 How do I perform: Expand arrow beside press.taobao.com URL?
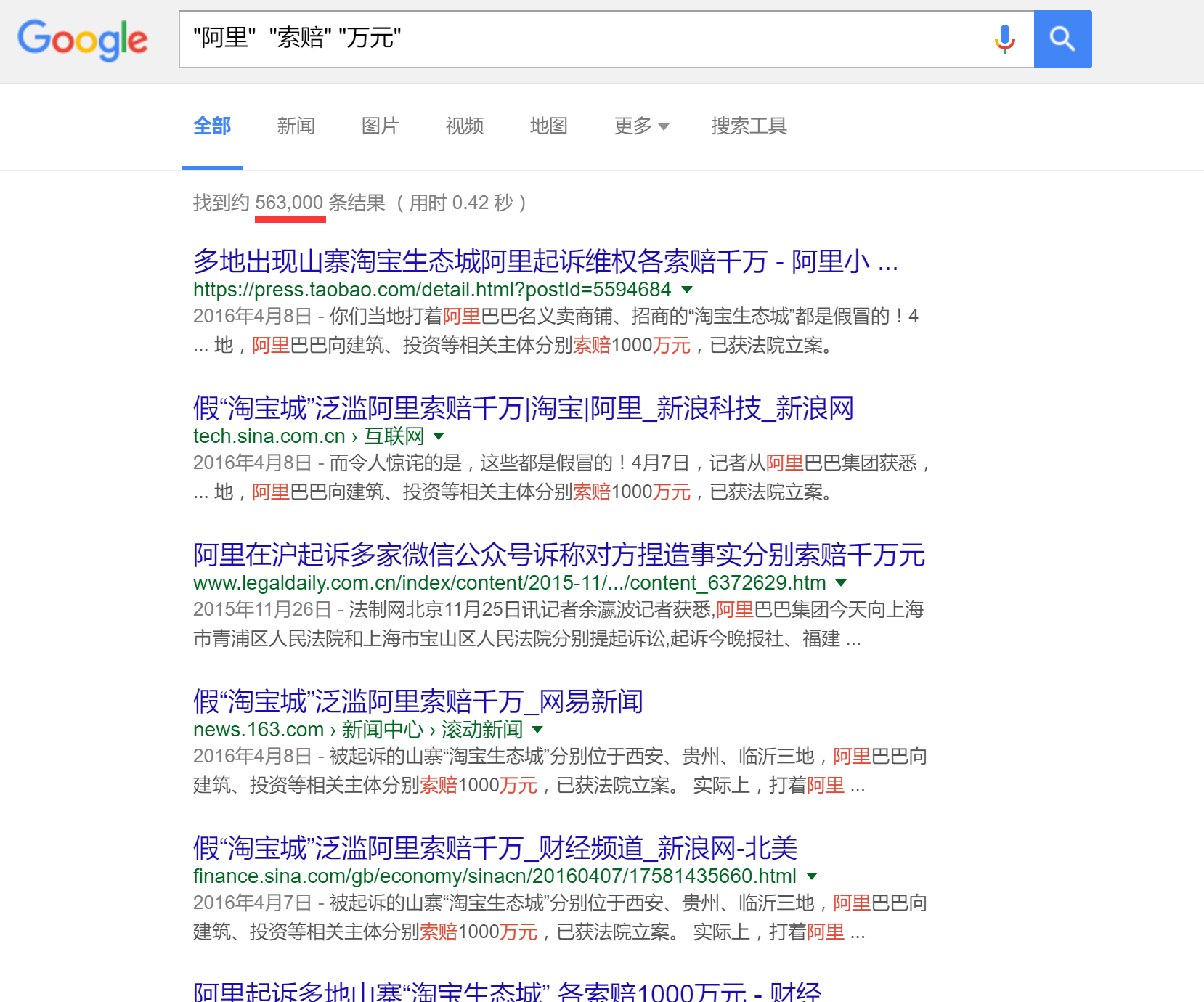click(687, 290)
